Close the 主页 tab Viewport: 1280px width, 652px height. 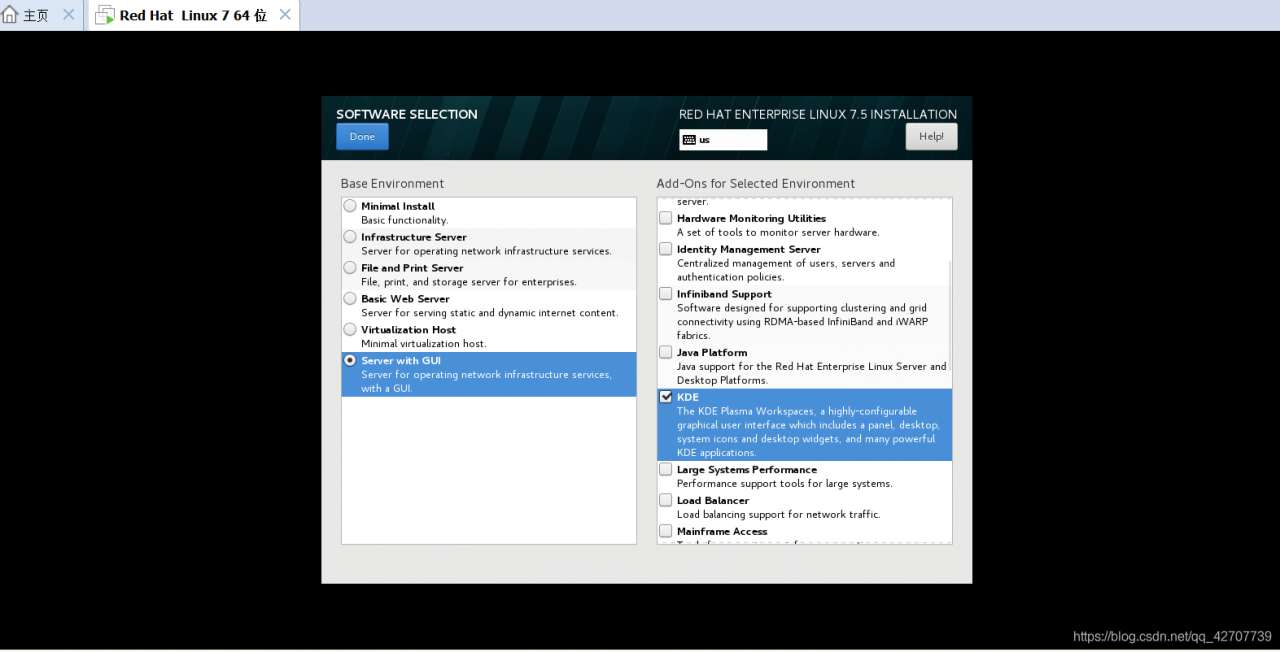68,15
